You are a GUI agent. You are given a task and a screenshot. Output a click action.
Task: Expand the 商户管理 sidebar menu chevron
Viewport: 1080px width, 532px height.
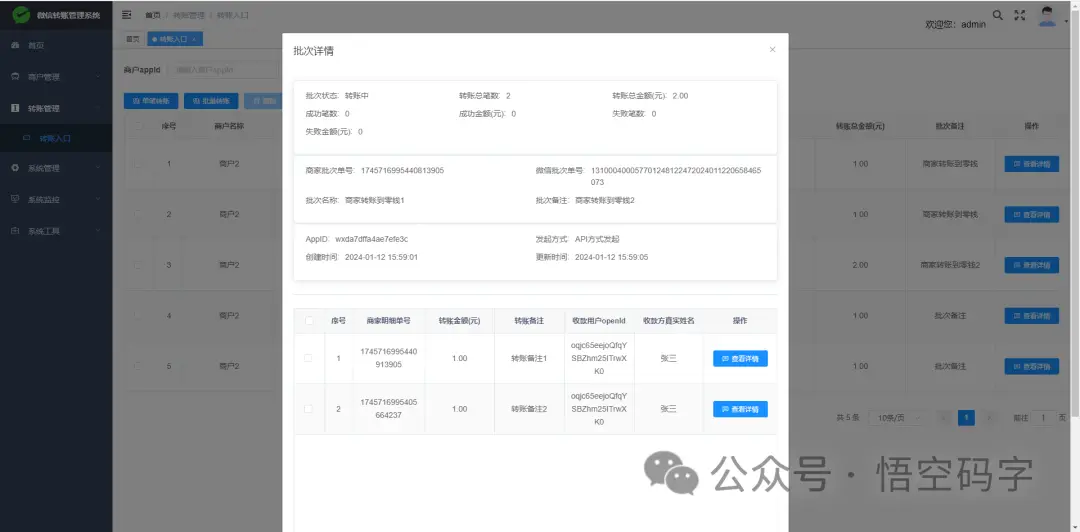click(x=98, y=76)
